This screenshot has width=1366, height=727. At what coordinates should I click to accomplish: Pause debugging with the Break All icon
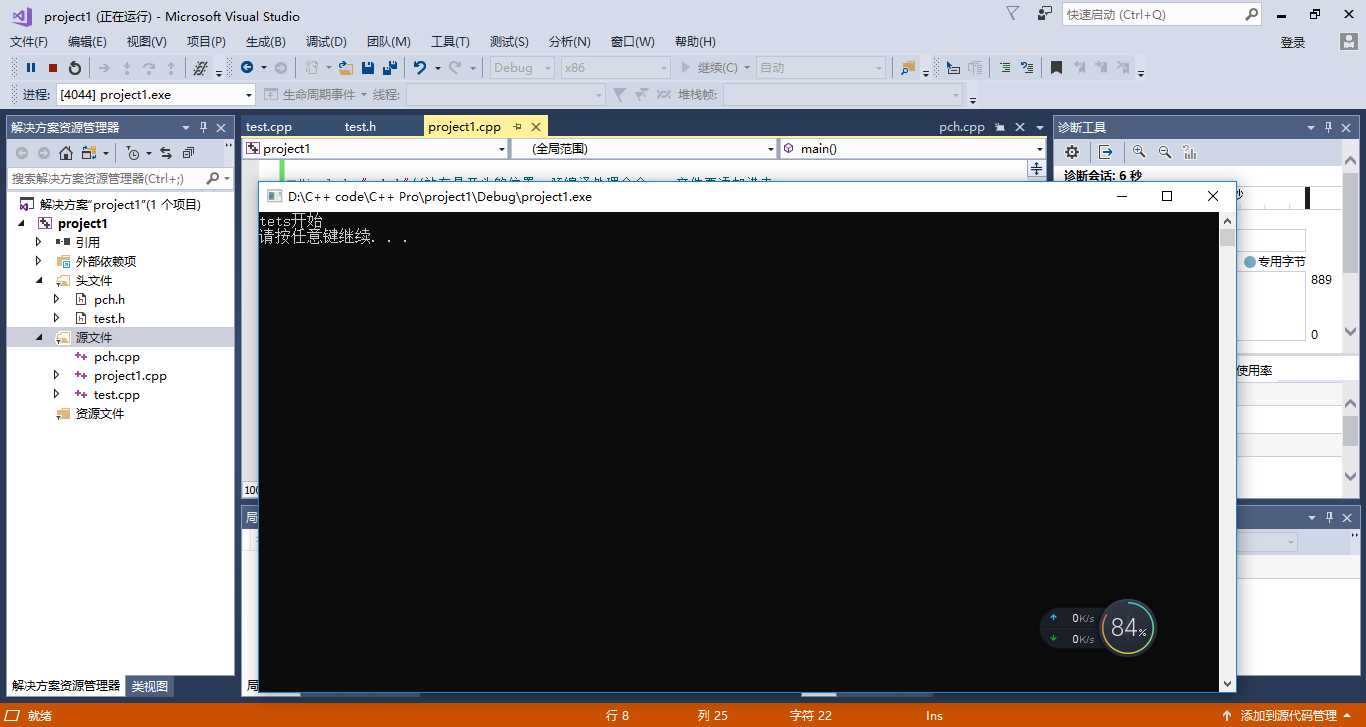(x=31, y=68)
